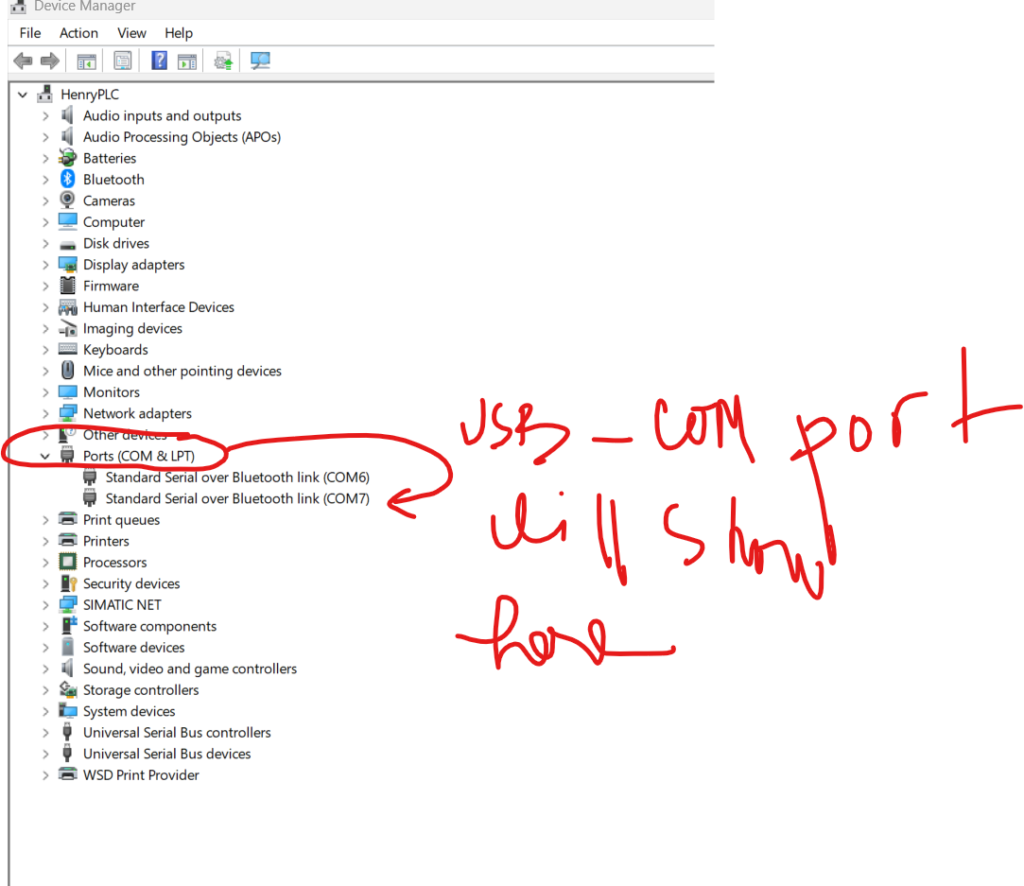1024x886 pixels.
Task: Collapse the HenryPLC root node
Action: click(22, 95)
